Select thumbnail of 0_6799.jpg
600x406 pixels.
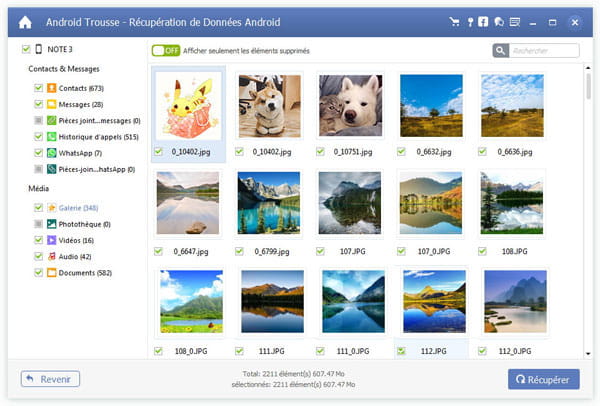click(x=269, y=203)
